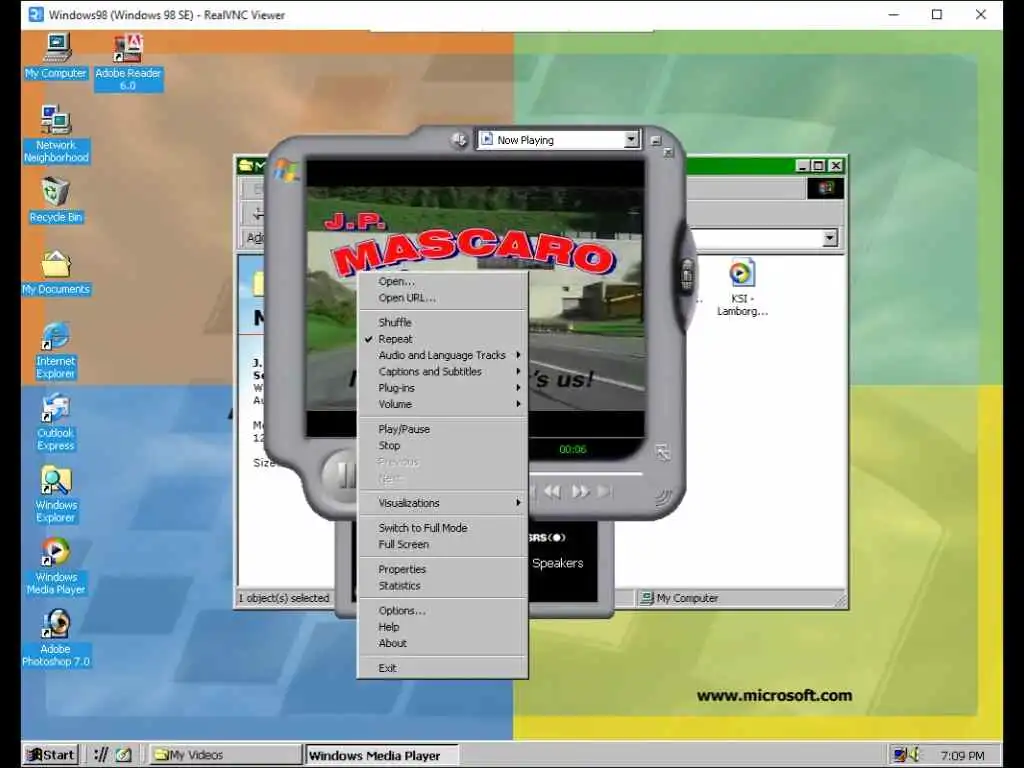Screen dimensions: 1024x768
Task: Open the Adobe Photoshop 7.0 shortcut
Action: click(56, 638)
